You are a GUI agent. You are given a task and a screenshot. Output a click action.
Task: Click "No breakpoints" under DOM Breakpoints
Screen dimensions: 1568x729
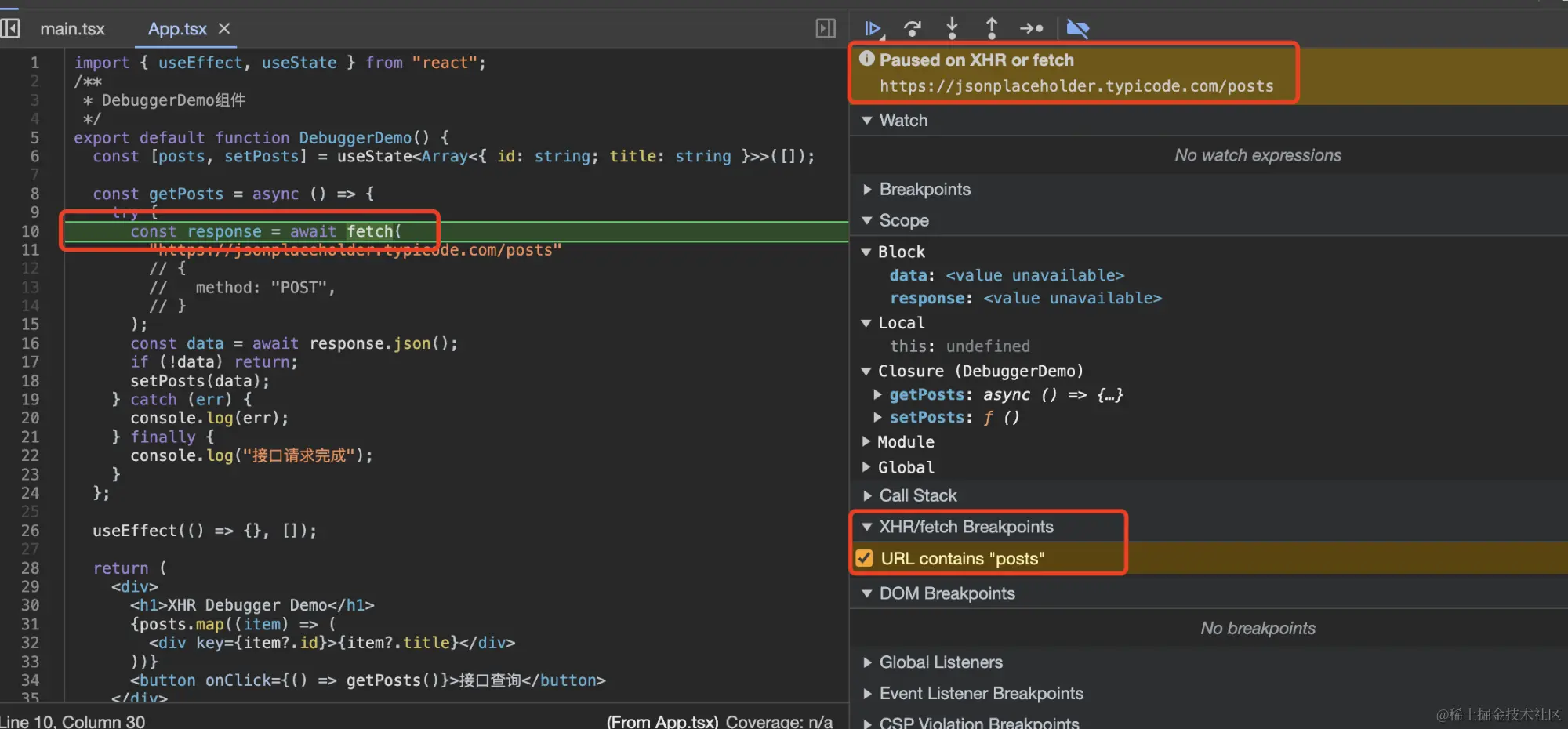pos(1258,628)
